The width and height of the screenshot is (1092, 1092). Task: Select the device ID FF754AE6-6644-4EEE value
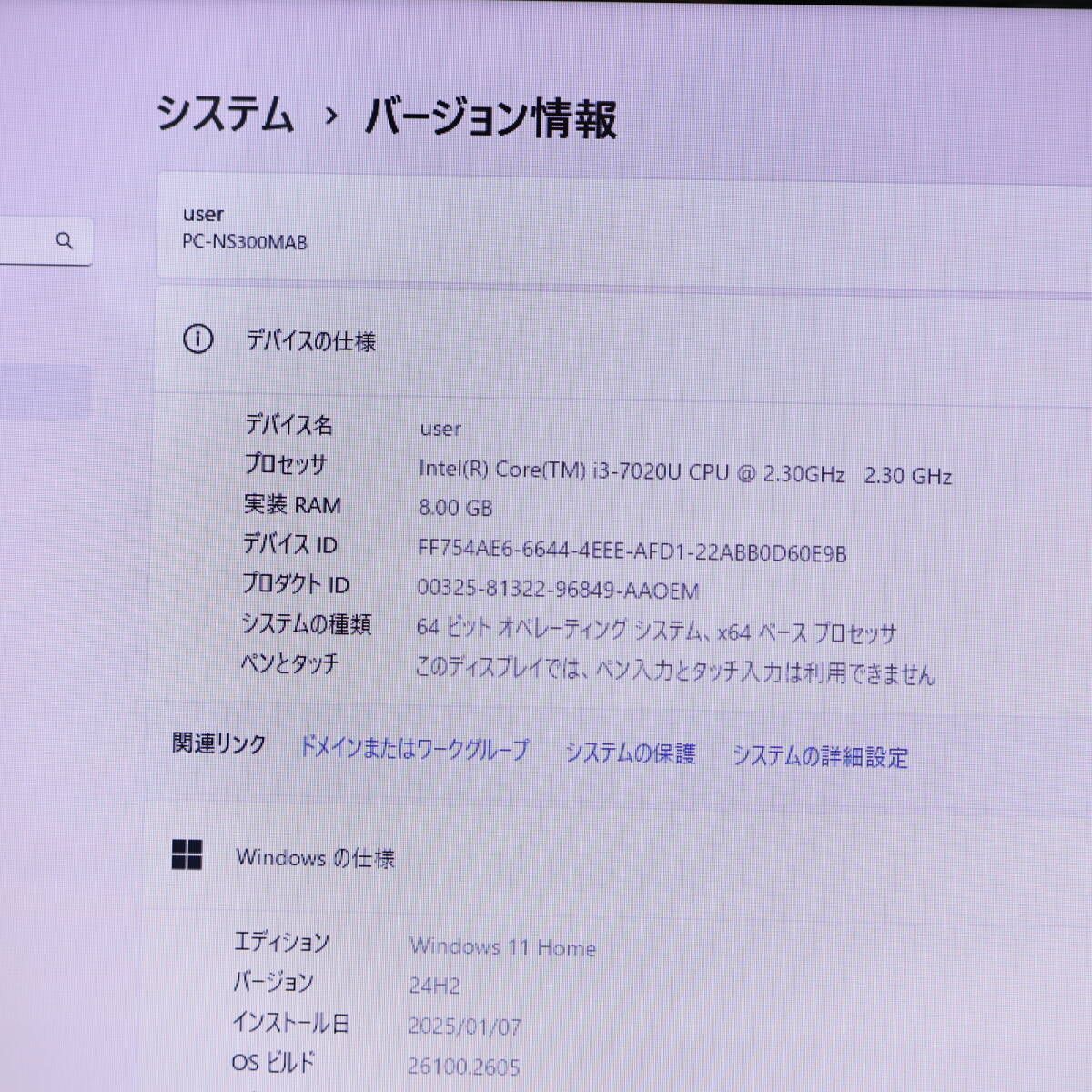[632, 551]
